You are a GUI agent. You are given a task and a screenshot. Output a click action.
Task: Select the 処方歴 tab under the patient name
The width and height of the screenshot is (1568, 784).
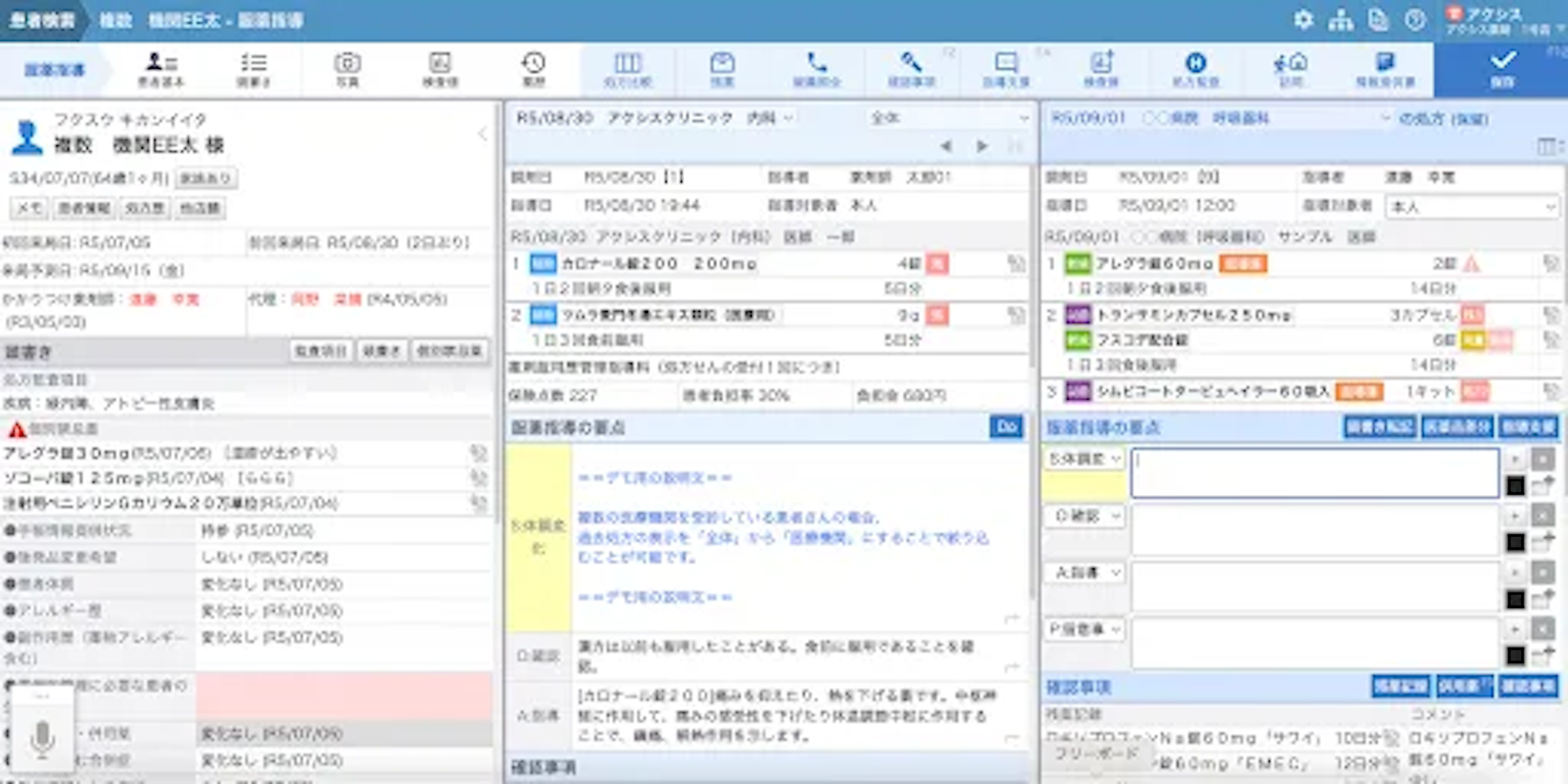click(144, 208)
